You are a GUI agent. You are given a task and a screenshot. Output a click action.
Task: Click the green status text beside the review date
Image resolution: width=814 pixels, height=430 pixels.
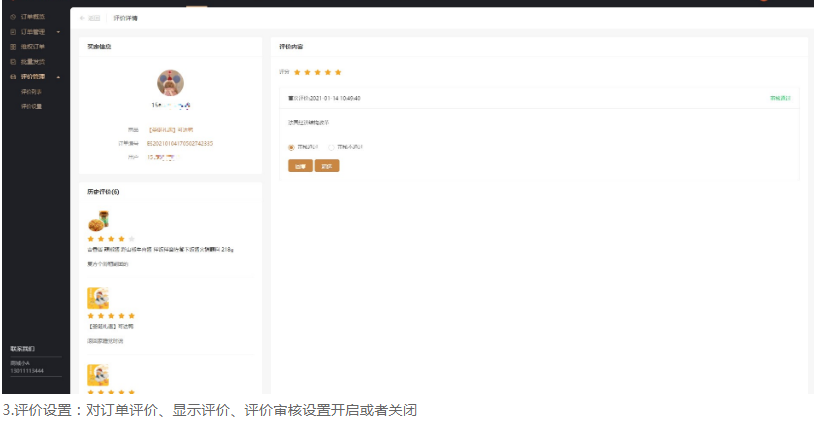(780, 98)
